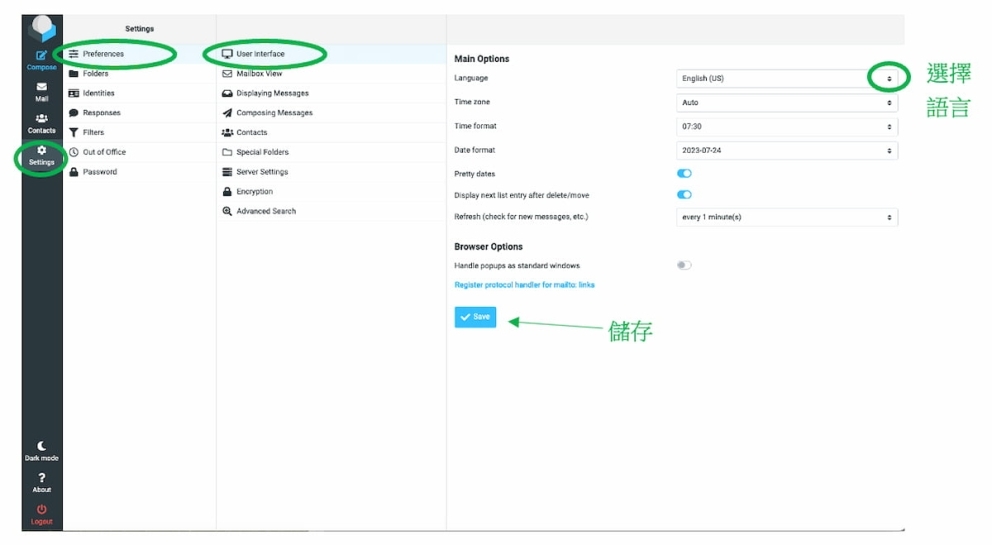Open the Language dropdown
Screen dimensions: 992x545
(786, 78)
